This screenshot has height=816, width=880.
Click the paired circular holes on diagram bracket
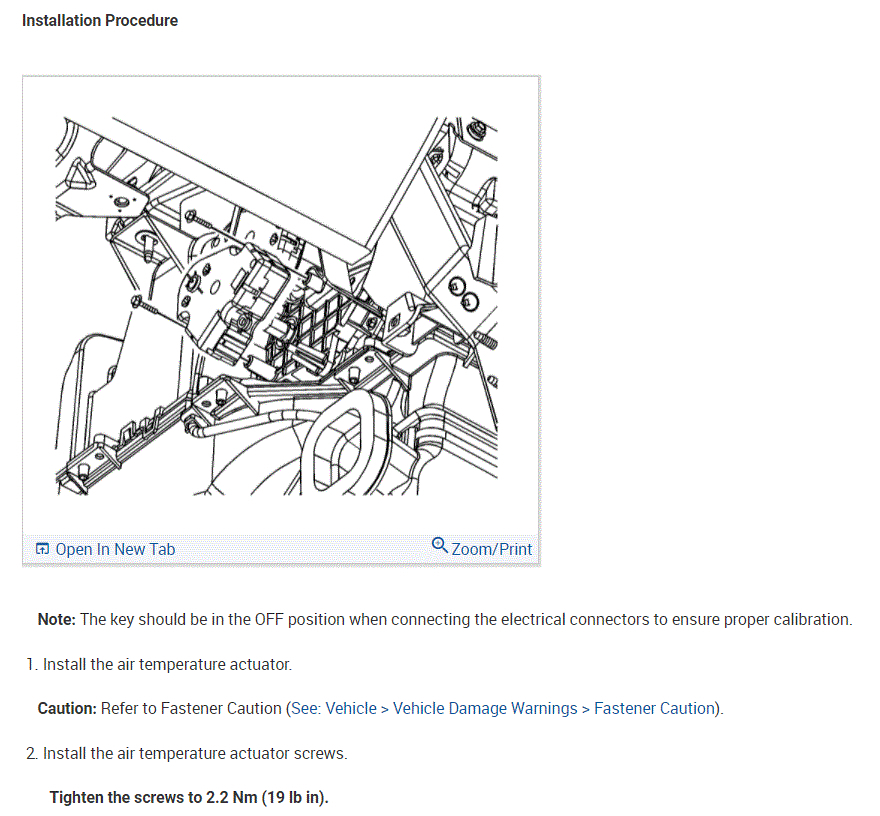464,294
